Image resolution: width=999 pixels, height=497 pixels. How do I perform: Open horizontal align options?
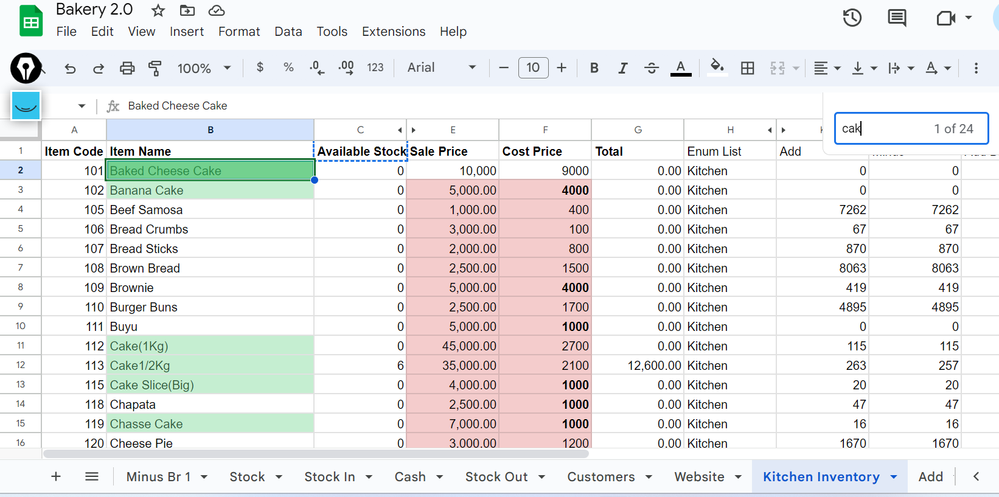(827, 68)
